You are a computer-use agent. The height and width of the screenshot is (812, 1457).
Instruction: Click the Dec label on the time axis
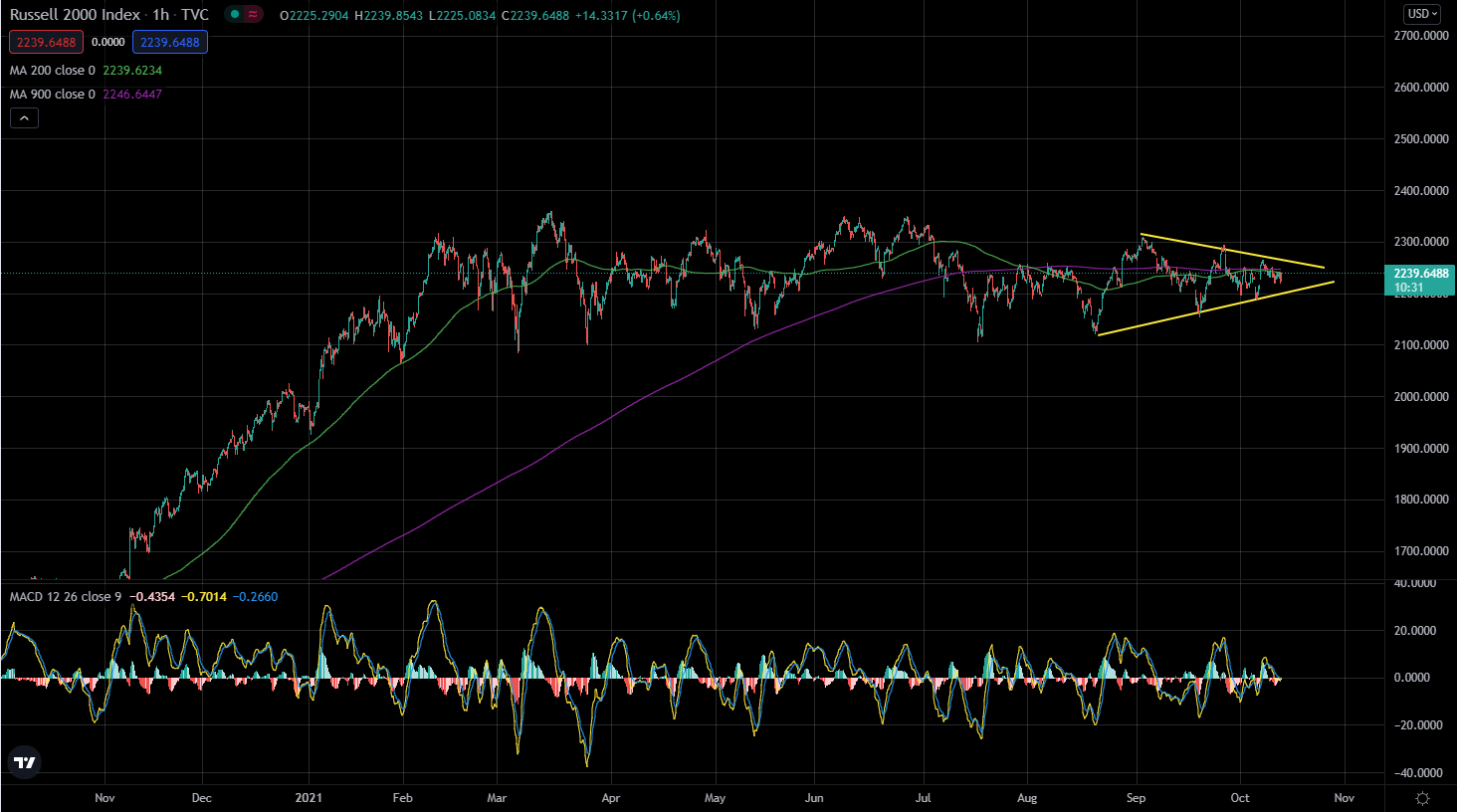pyautogui.click(x=201, y=798)
